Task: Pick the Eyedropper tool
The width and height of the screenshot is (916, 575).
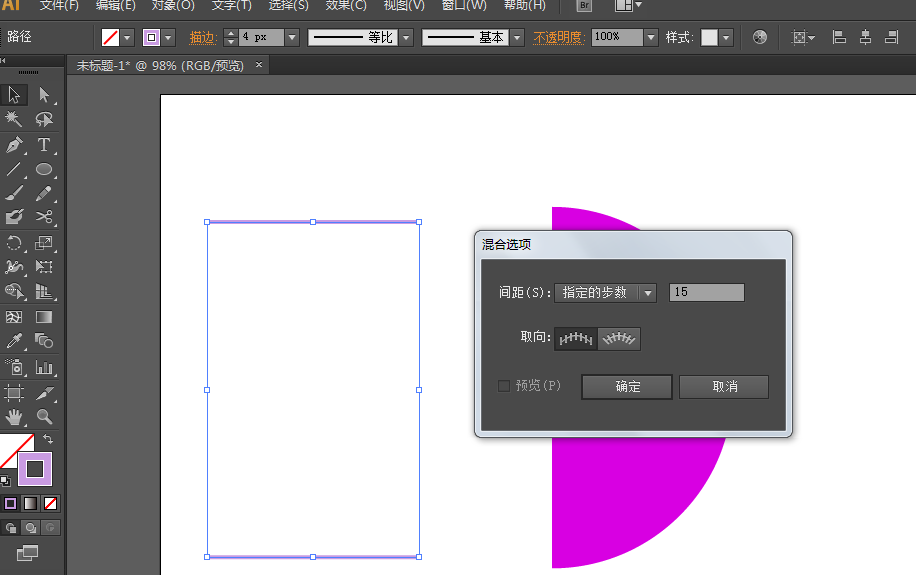Action: [x=14, y=341]
